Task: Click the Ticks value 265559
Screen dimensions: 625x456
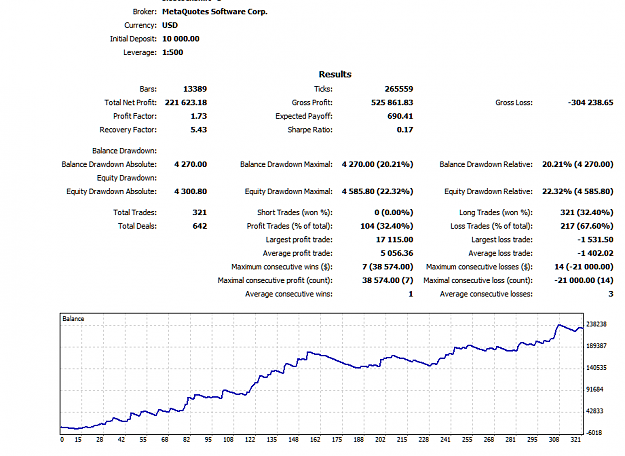Action: 399,89
